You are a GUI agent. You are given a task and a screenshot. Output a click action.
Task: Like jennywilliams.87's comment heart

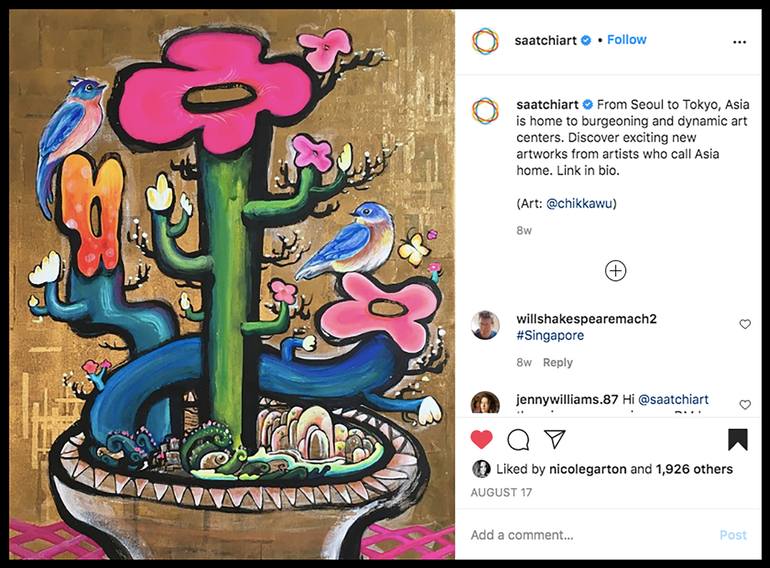(x=745, y=405)
